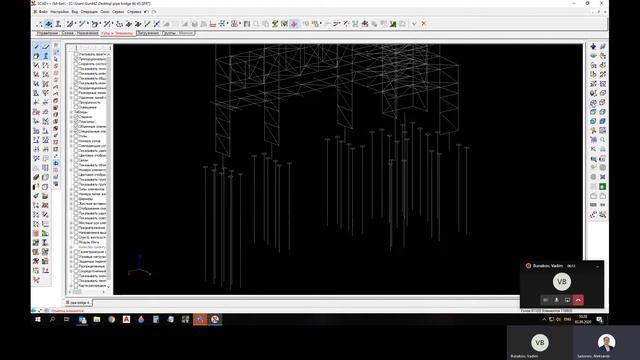Expand the Специальные элементы tree node
The image size is (640, 360).
tap(71, 131)
